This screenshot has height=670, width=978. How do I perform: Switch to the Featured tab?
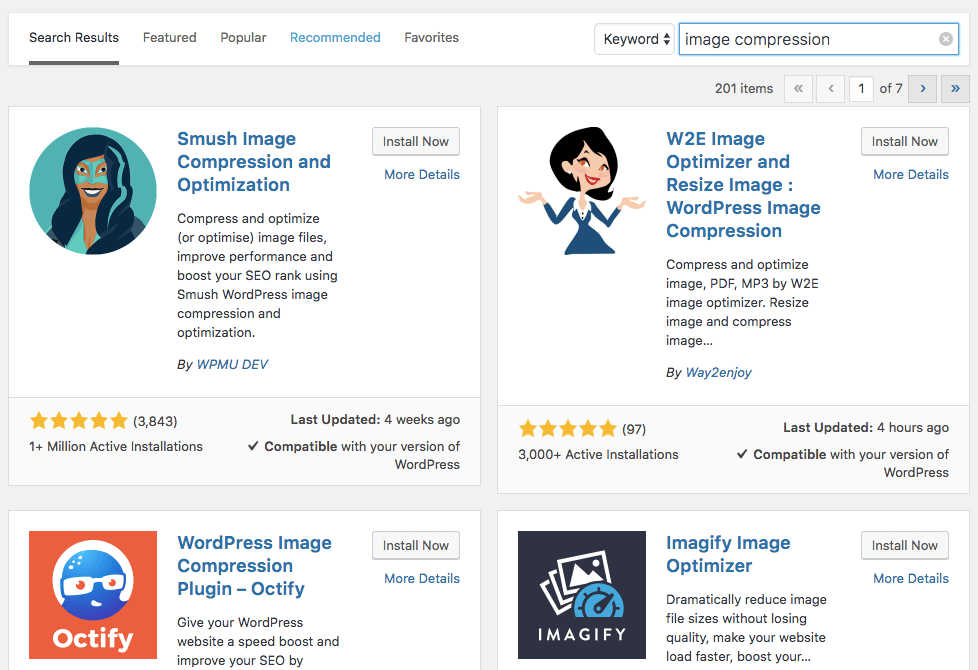coord(169,38)
